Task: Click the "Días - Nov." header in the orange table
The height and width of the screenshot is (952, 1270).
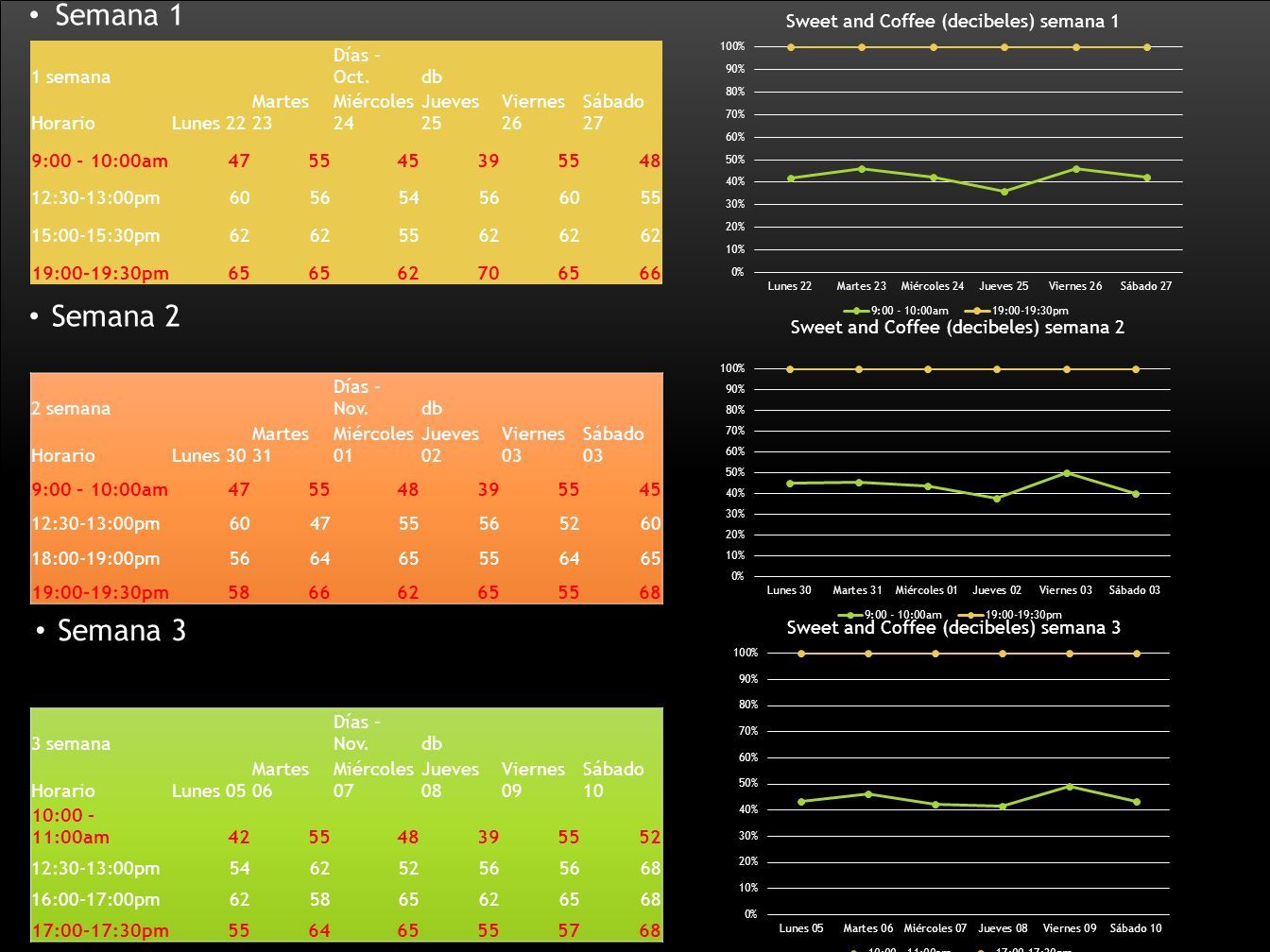Action: (x=356, y=398)
